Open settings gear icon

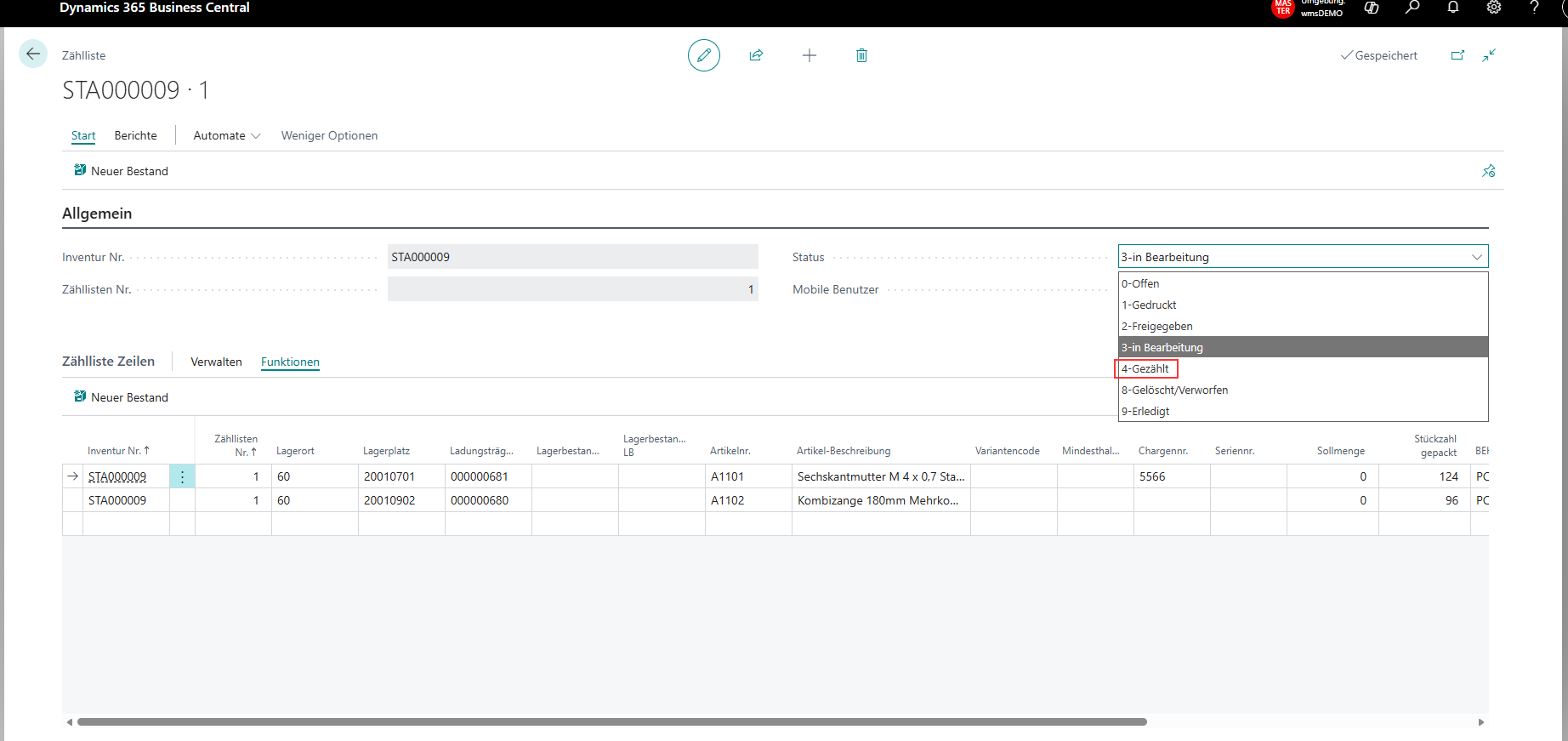(1494, 8)
